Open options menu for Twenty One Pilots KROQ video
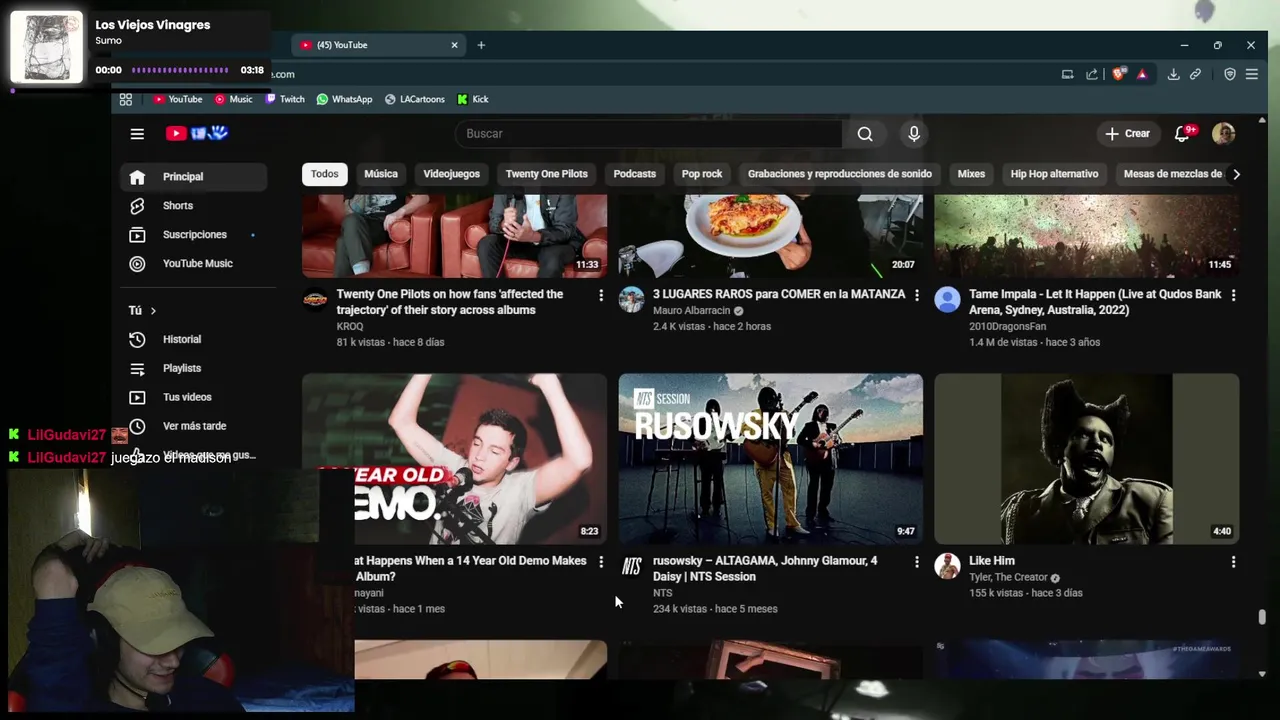Screen dimensions: 1280x720 [601, 295]
